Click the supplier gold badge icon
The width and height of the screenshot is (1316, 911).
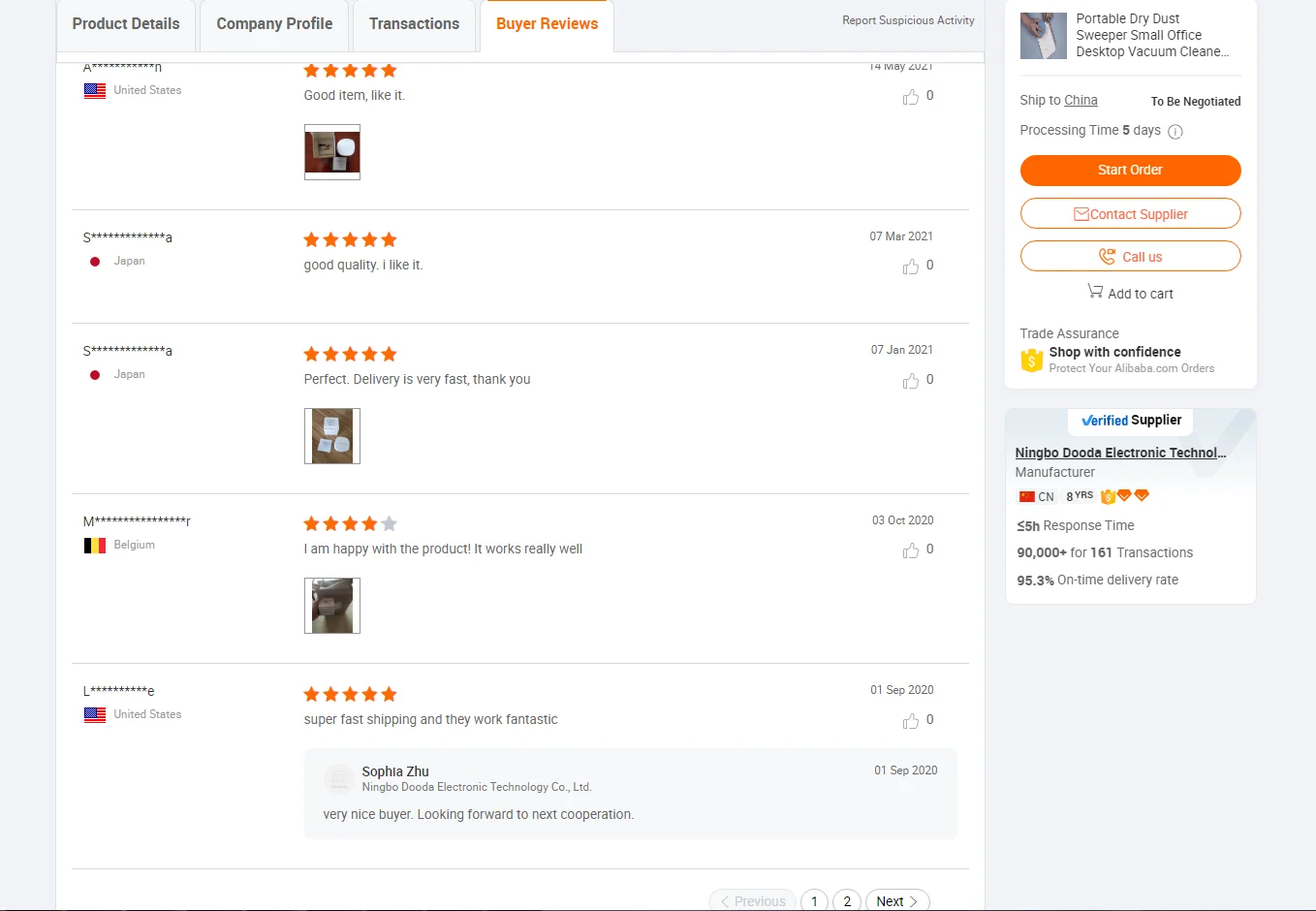pos(1108,496)
